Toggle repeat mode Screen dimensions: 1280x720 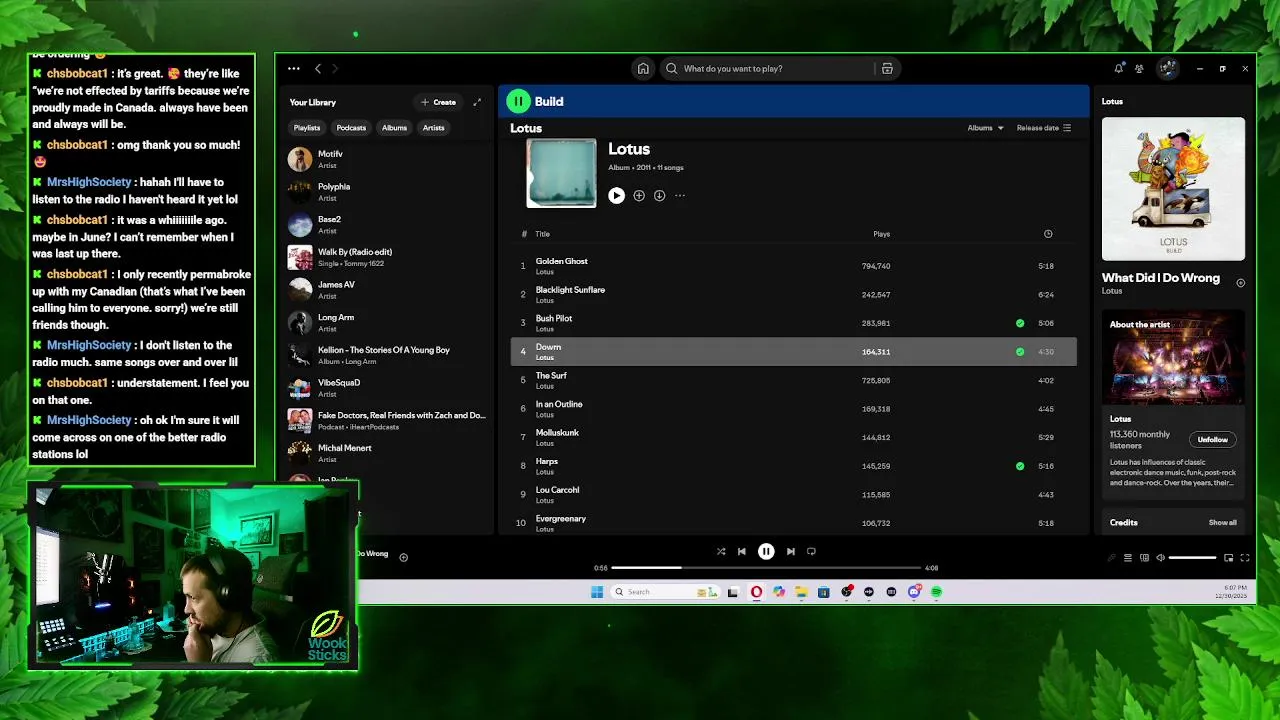[811, 551]
